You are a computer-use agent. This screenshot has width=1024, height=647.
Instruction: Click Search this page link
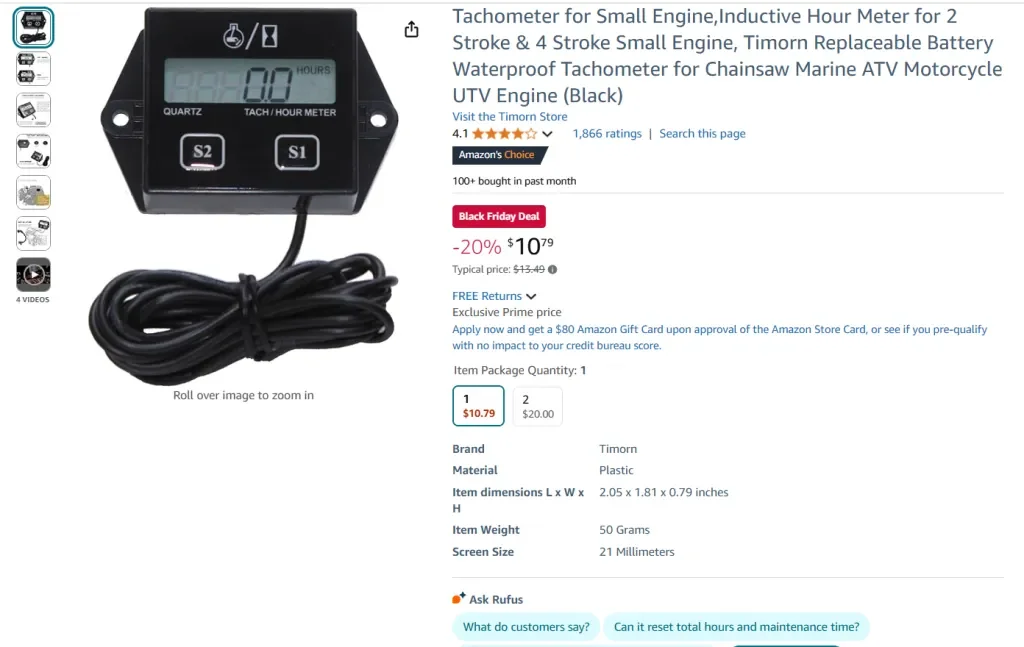pyautogui.click(x=702, y=133)
